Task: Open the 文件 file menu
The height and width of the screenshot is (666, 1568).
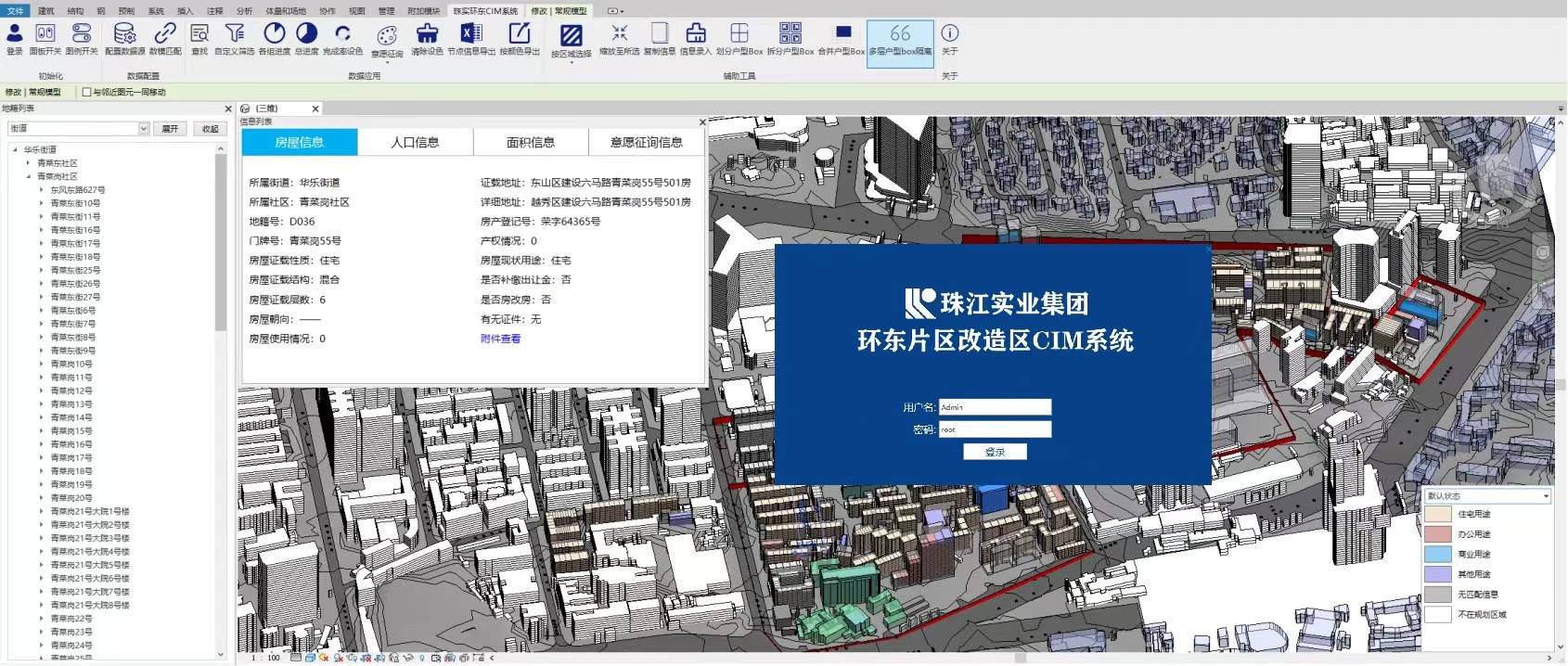Action: (x=16, y=11)
